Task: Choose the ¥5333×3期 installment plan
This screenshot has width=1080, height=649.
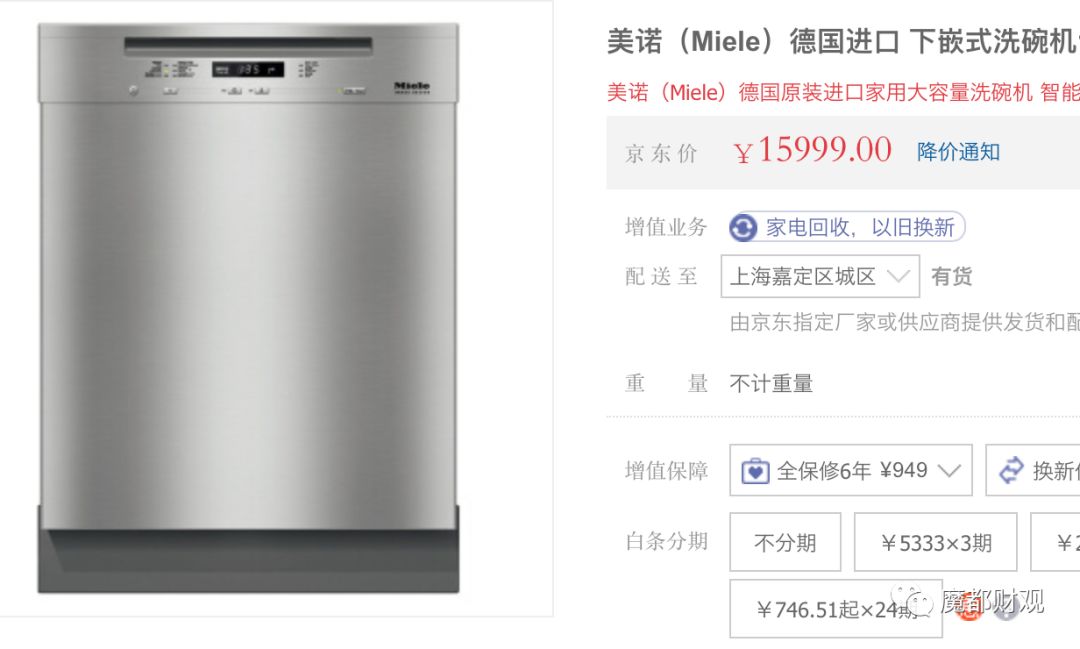Action: coord(935,543)
